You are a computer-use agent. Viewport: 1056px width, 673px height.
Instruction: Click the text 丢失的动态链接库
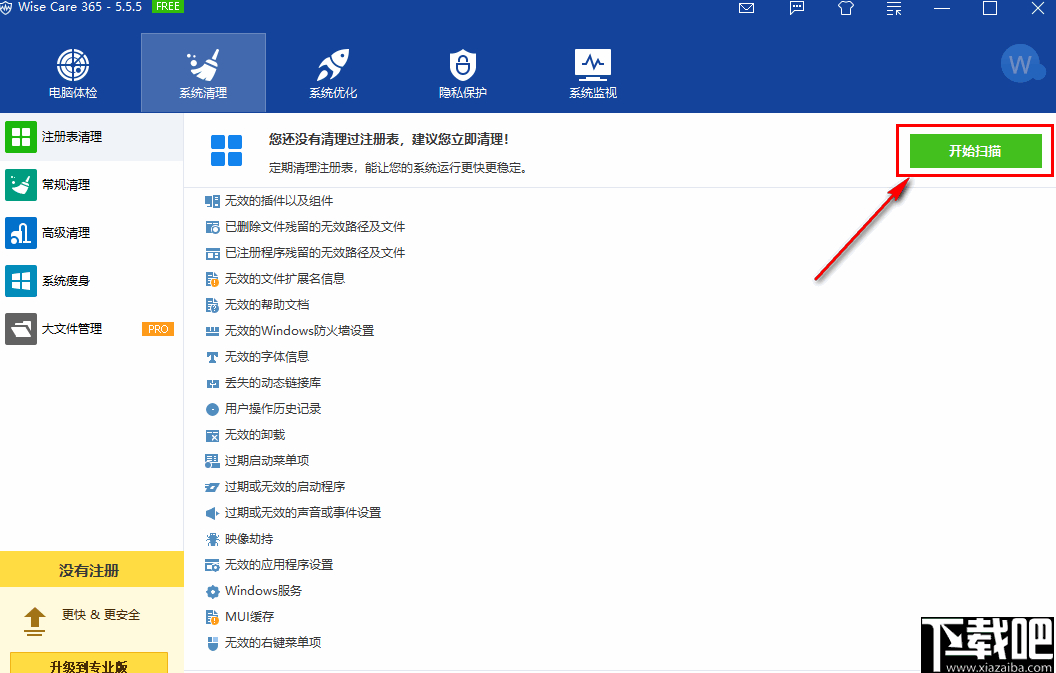[273, 383]
